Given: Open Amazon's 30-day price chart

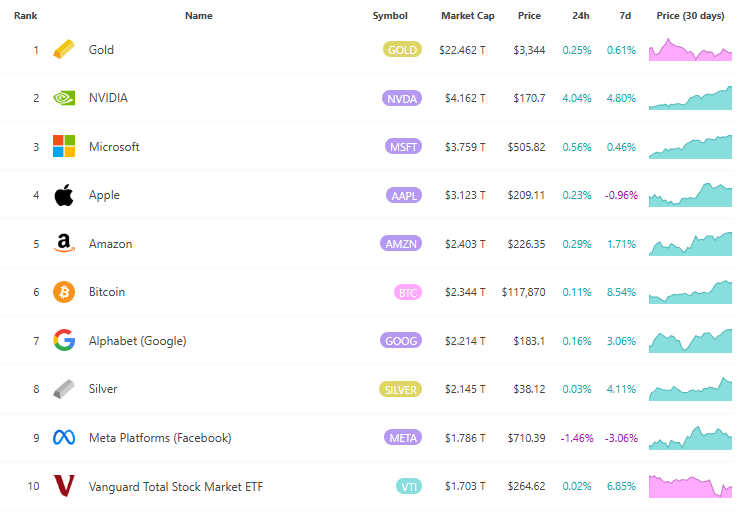Looking at the screenshot, I should click(690, 244).
